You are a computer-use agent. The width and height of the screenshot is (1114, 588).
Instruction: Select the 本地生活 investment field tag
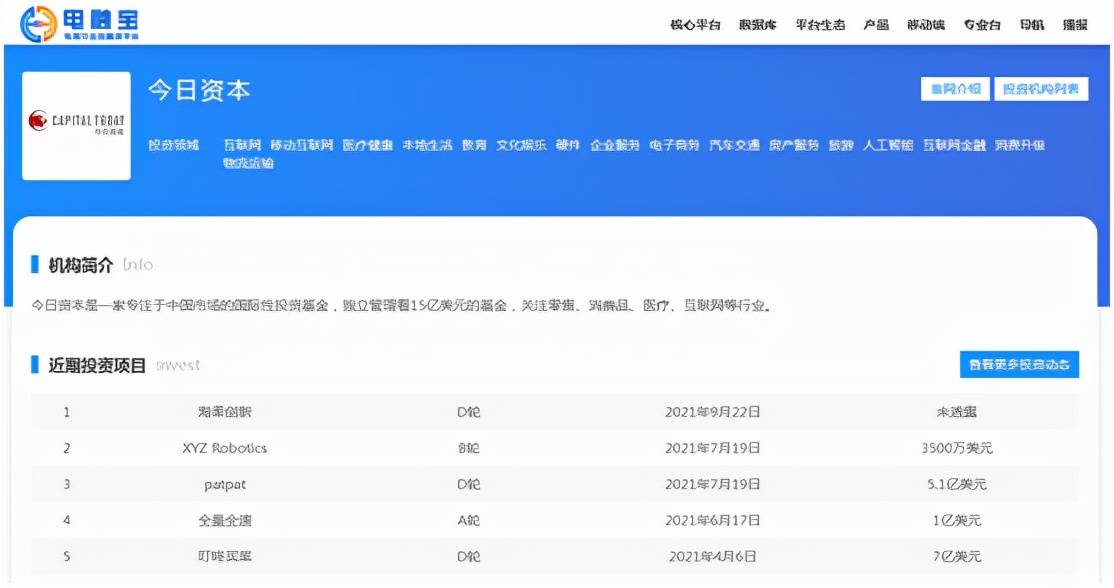(x=427, y=145)
